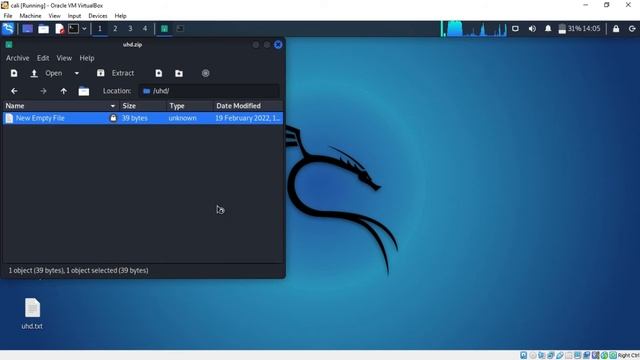
Task: Expand the Open recent dropdown arrow
Action: point(76,73)
